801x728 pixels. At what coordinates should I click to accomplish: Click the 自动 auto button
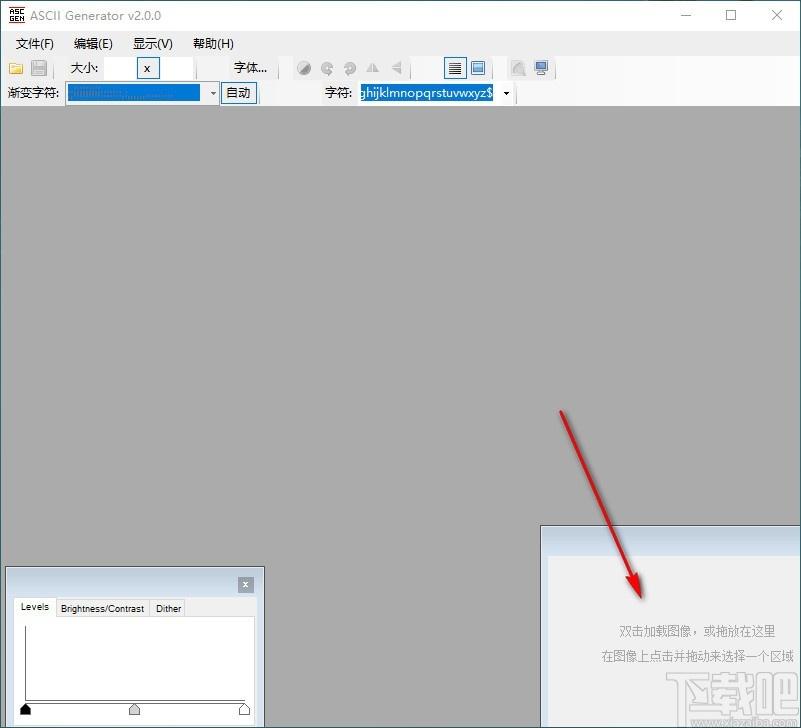[239, 93]
